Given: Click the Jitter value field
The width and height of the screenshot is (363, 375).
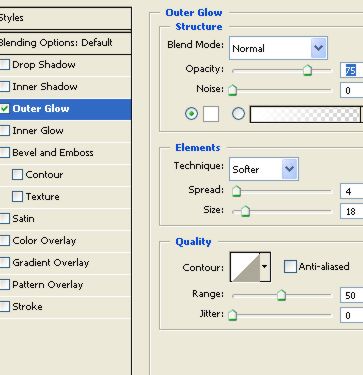Looking at the screenshot, I should click(x=352, y=315).
